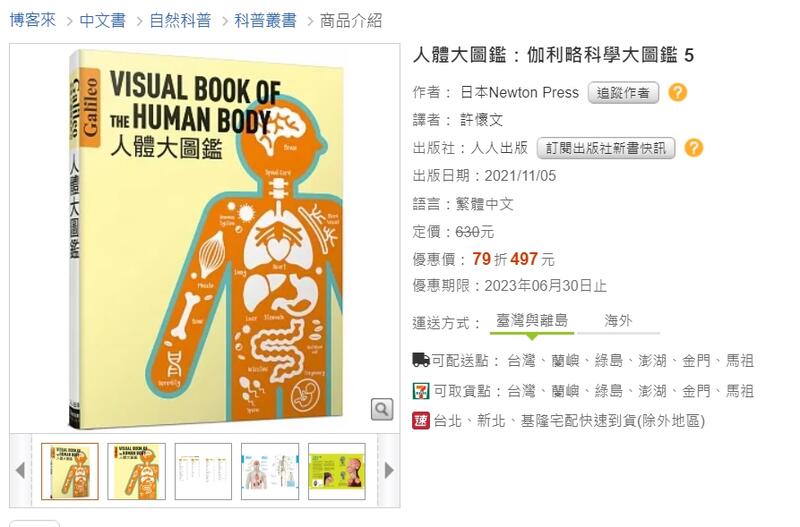Viewport: 800px width, 527px height.
Task: Click help icon beside 追蹤作者 button
Action: tap(678, 92)
